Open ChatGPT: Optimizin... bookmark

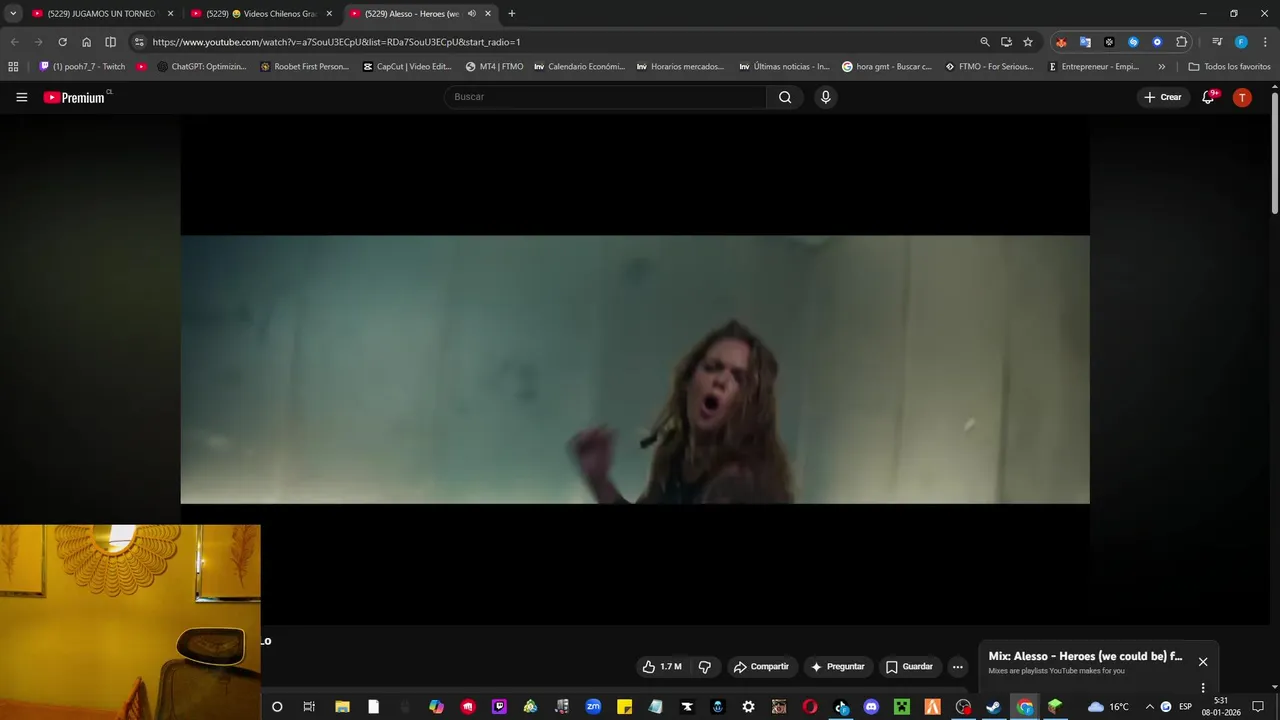pyautogui.click(x=201, y=67)
